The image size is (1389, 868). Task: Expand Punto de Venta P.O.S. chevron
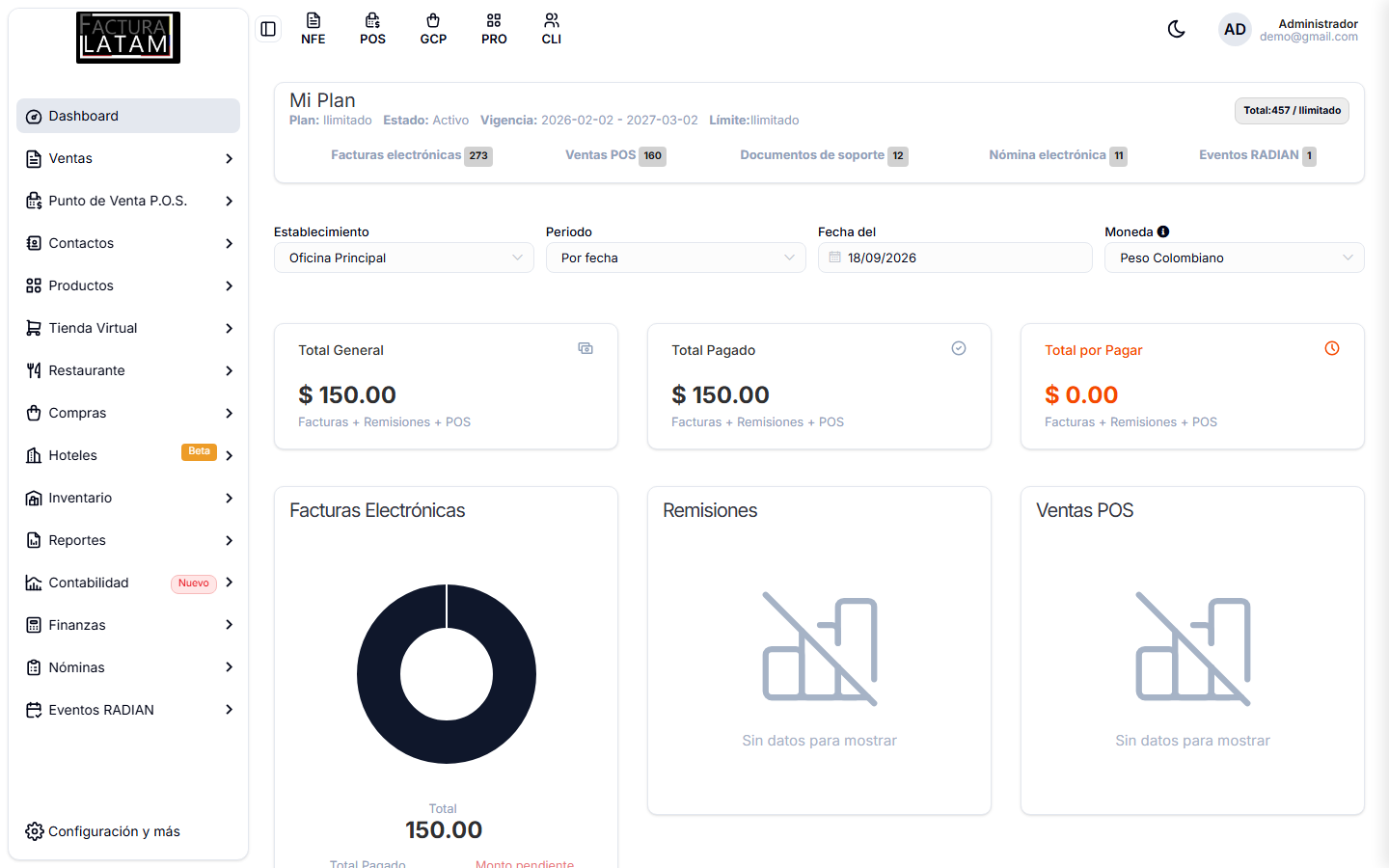click(x=229, y=201)
